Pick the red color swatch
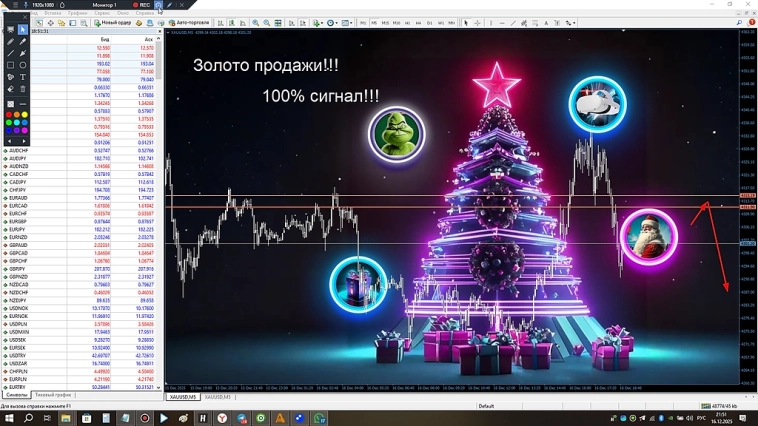 tap(9, 115)
